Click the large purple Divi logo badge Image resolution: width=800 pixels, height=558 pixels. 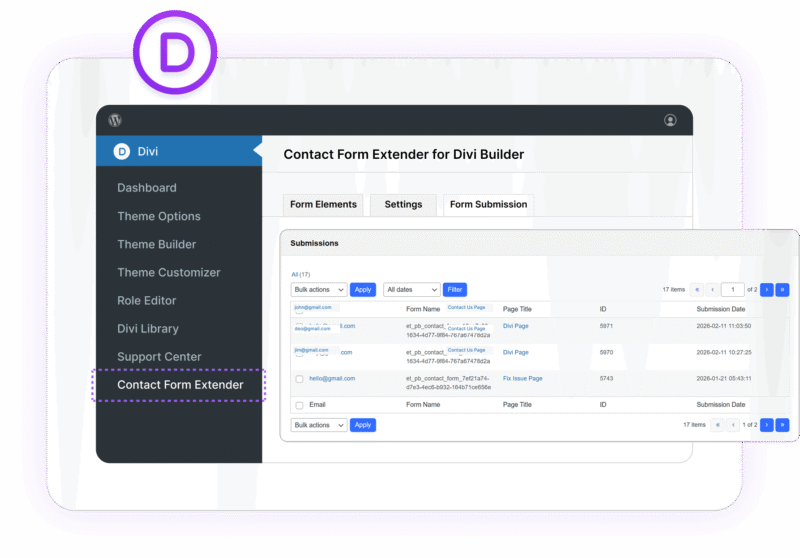point(176,51)
